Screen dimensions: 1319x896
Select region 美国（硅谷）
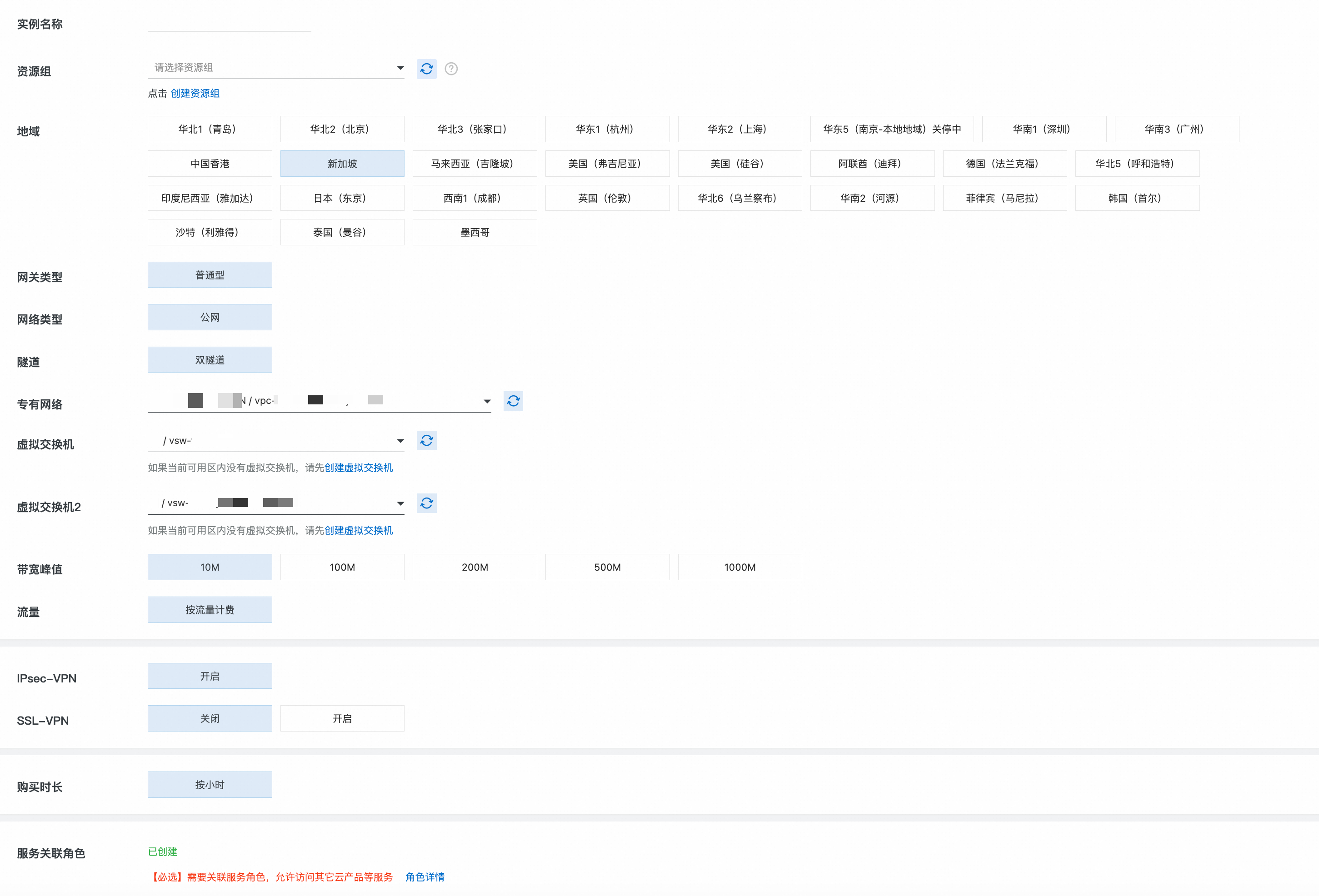click(739, 164)
